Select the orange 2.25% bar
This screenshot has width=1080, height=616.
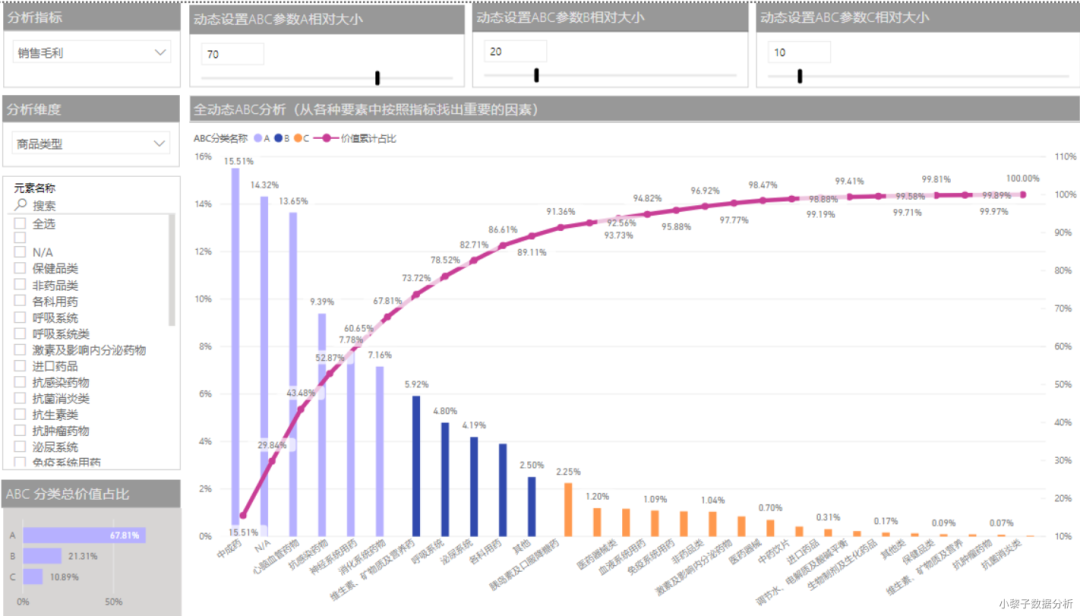[568, 509]
